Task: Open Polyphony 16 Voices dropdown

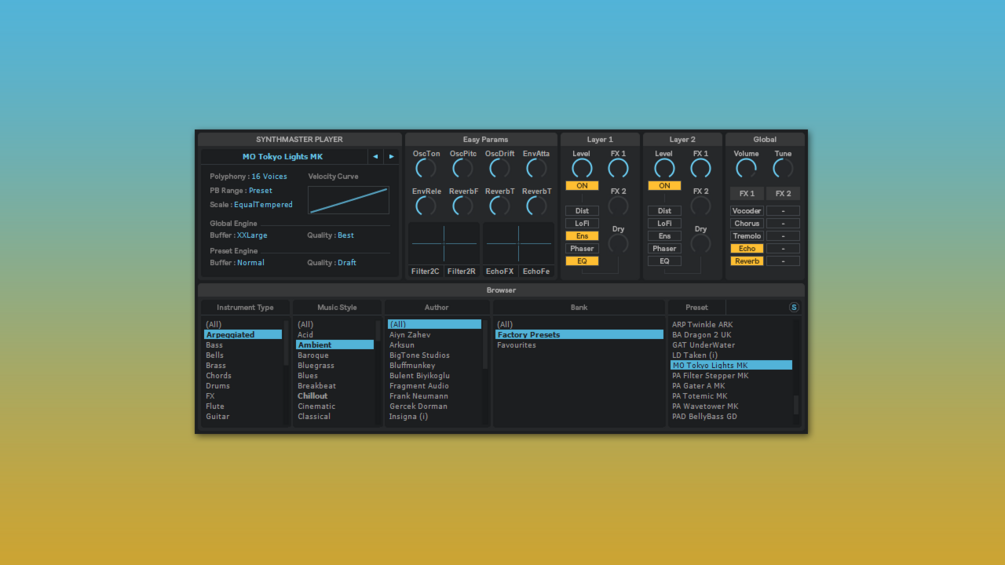Action: (x=269, y=176)
